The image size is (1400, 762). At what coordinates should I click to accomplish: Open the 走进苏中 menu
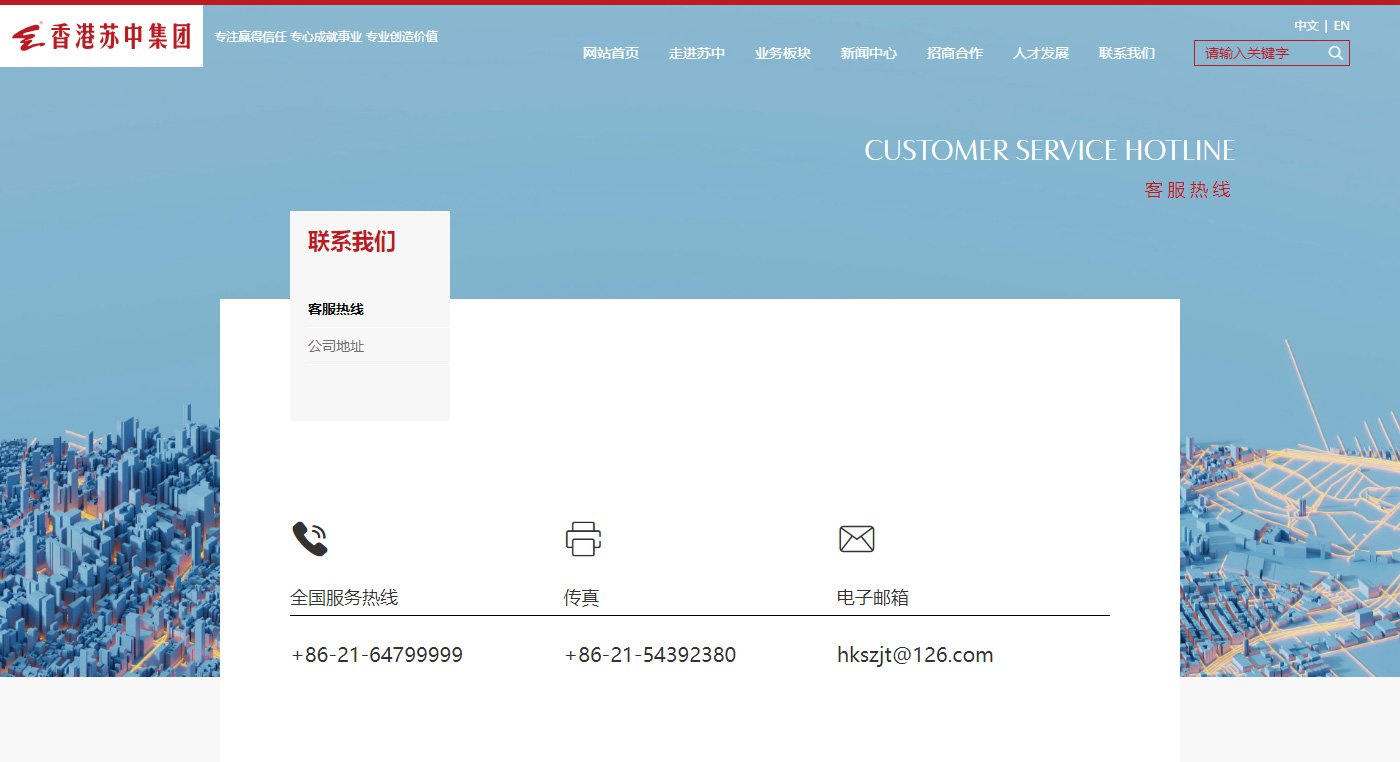pyautogui.click(x=696, y=53)
